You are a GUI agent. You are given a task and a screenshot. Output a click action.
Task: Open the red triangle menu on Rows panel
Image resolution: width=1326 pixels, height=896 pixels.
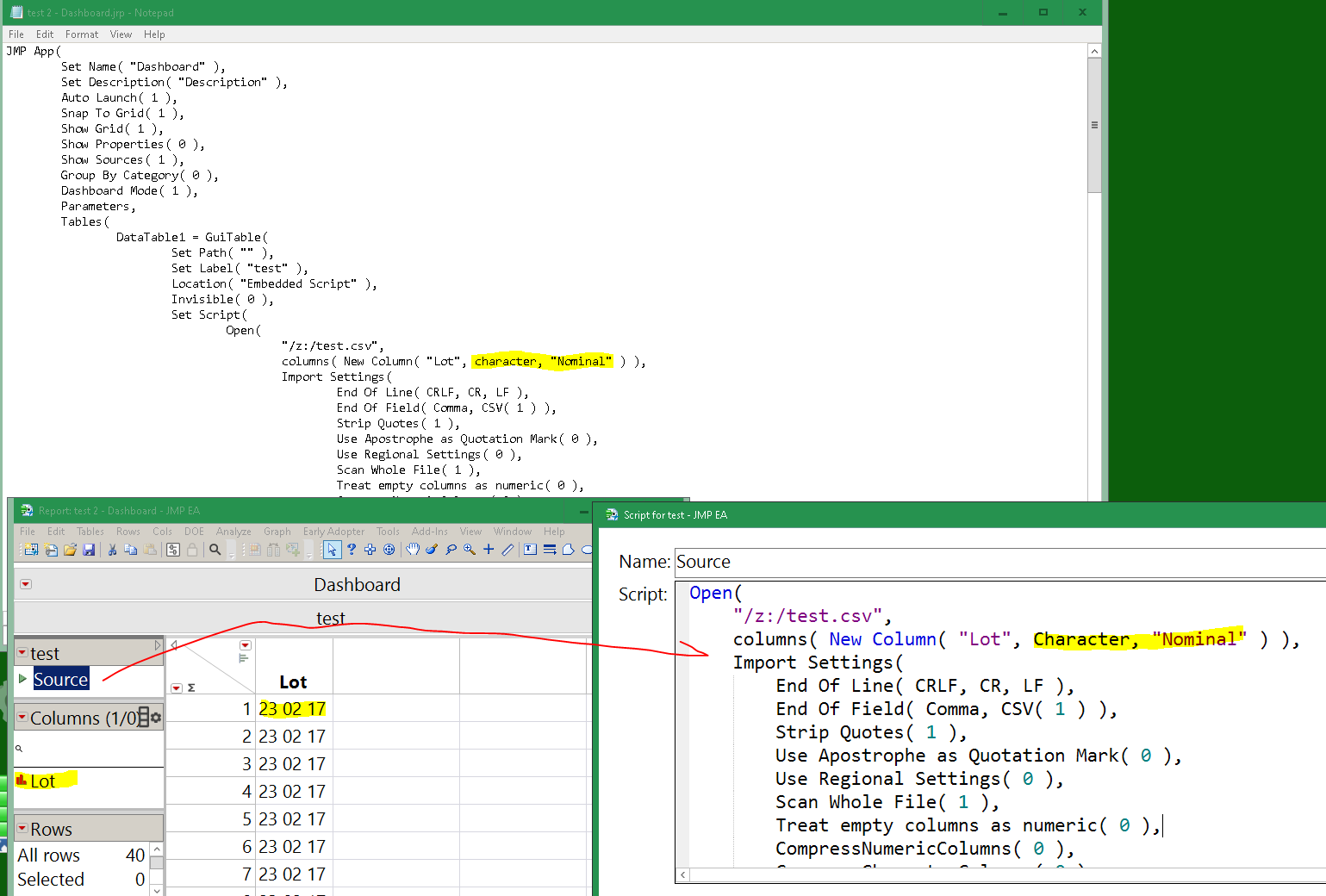coord(21,828)
